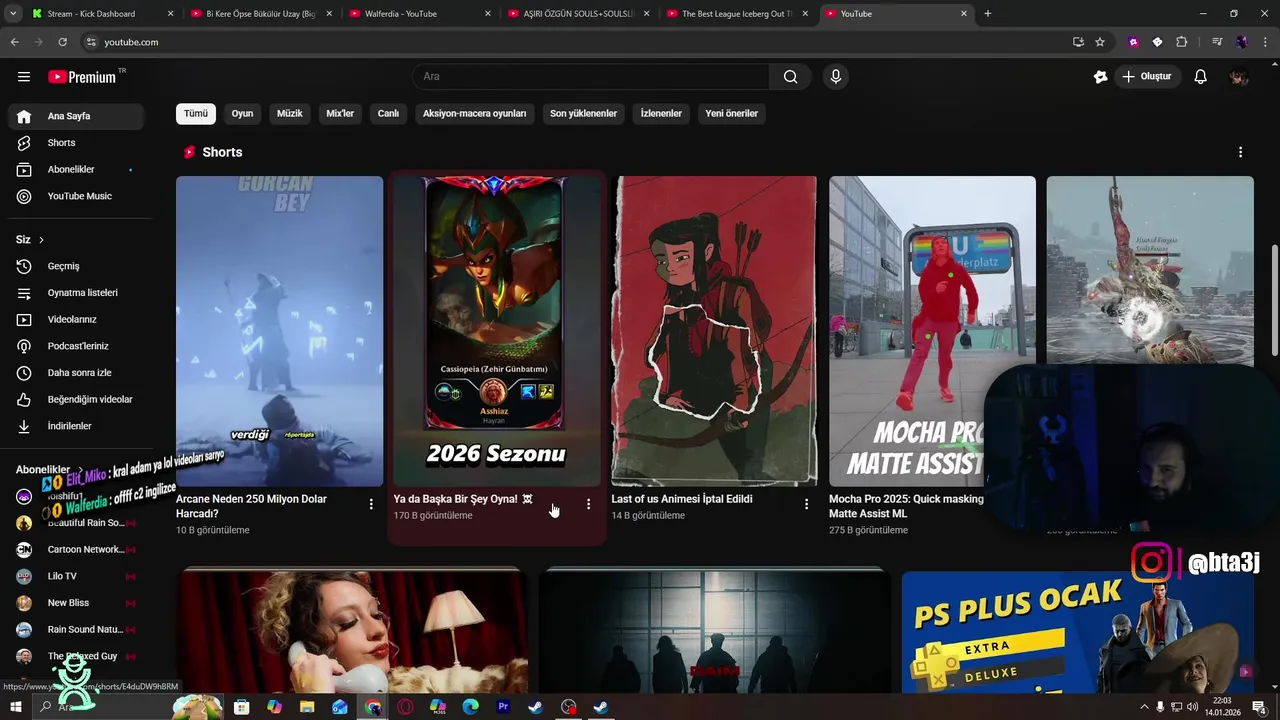1280x720 pixels.
Task: Switch to AŞIRI ÖZGÜN SOULS tab
Action: [578, 14]
